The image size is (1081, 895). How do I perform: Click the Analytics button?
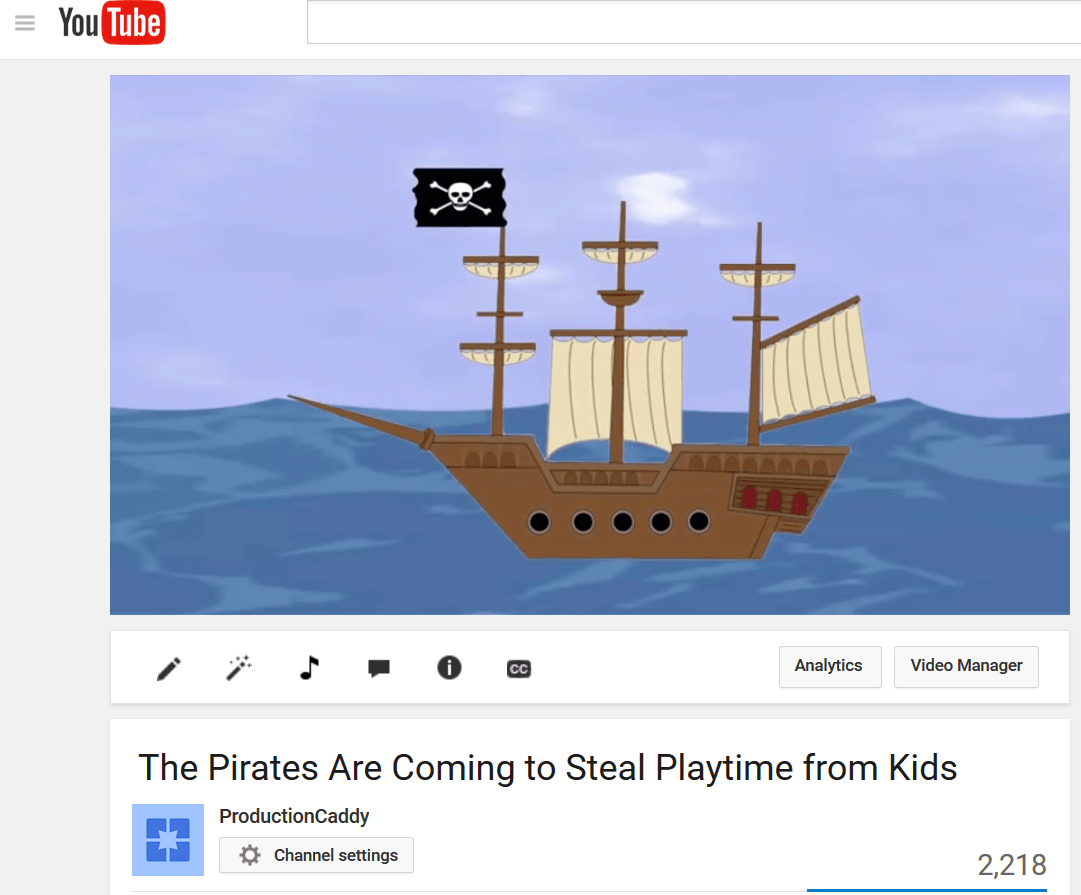tap(829, 667)
